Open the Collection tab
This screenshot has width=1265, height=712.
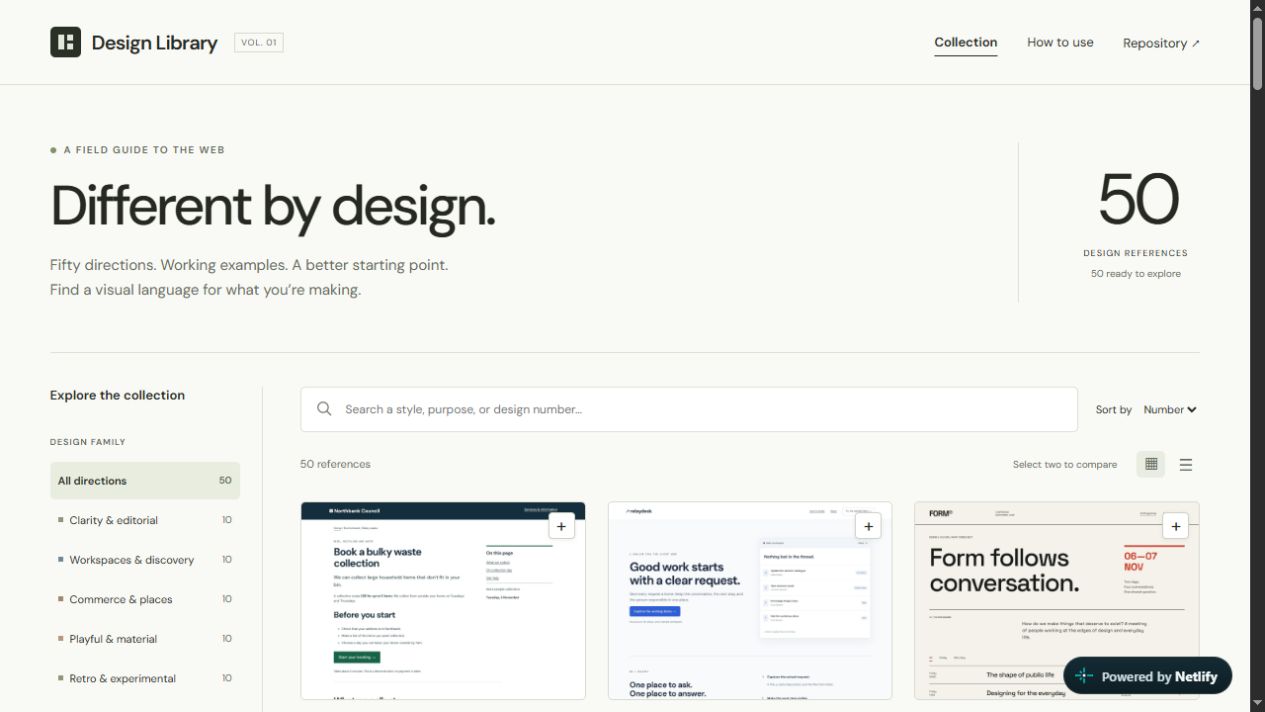coord(965,43)
